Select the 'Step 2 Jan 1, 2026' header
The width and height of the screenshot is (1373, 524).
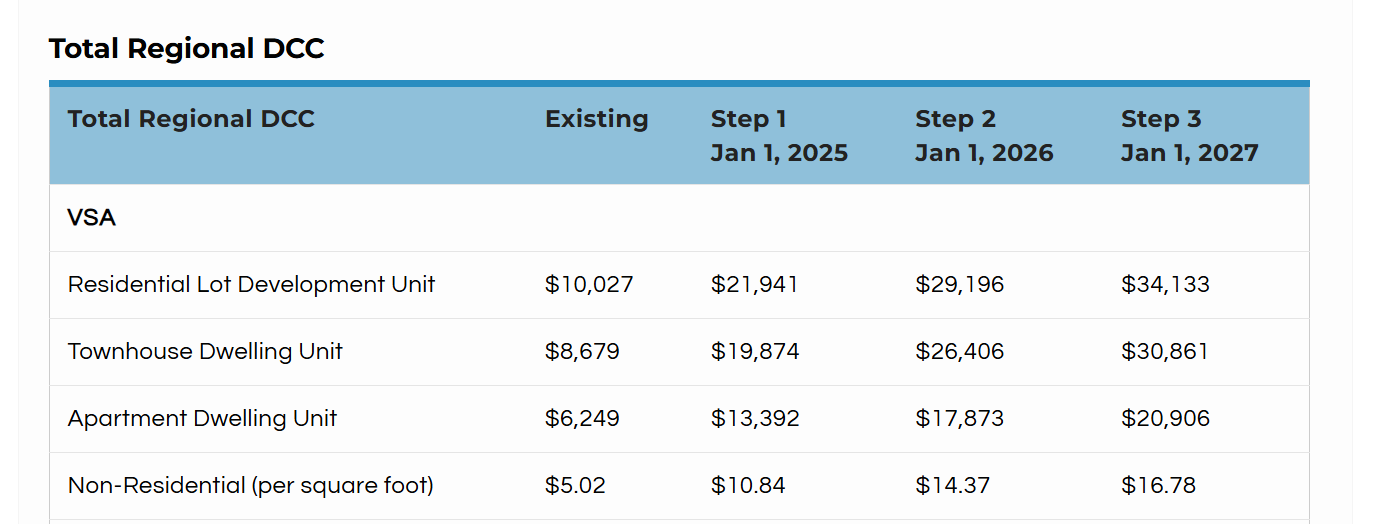click(x=984, y=136)
